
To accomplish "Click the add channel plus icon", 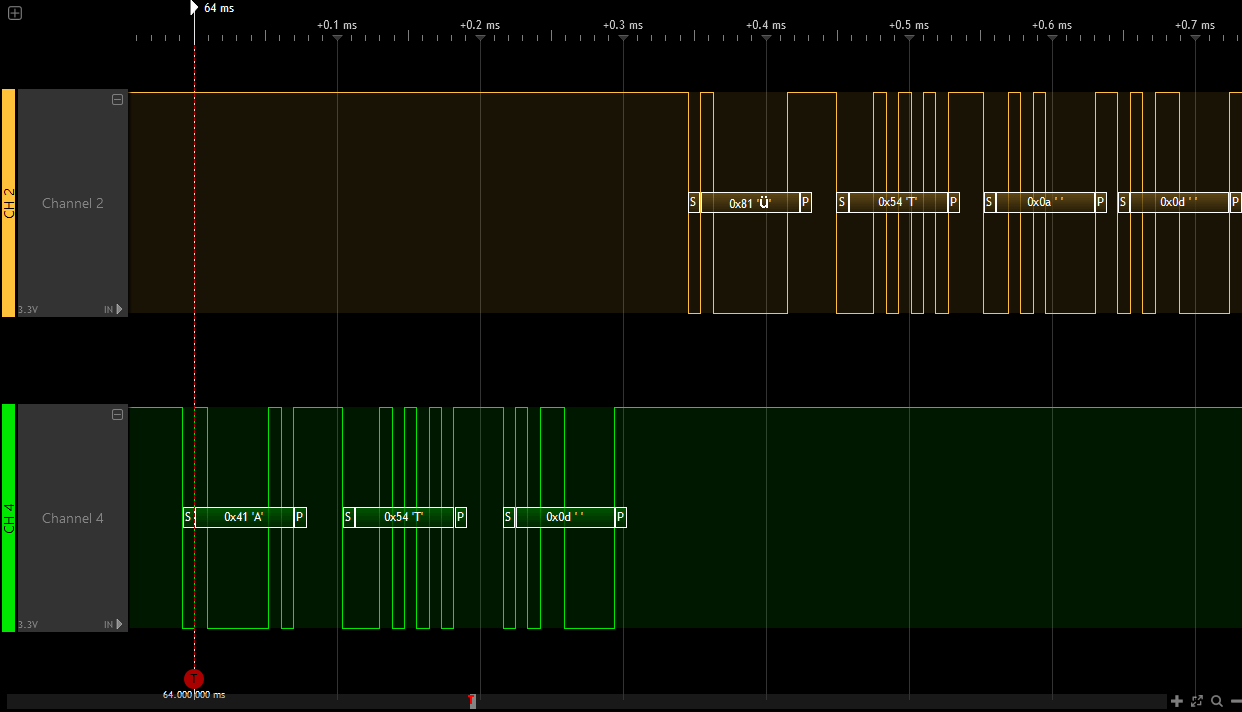I will pos(14,13).
